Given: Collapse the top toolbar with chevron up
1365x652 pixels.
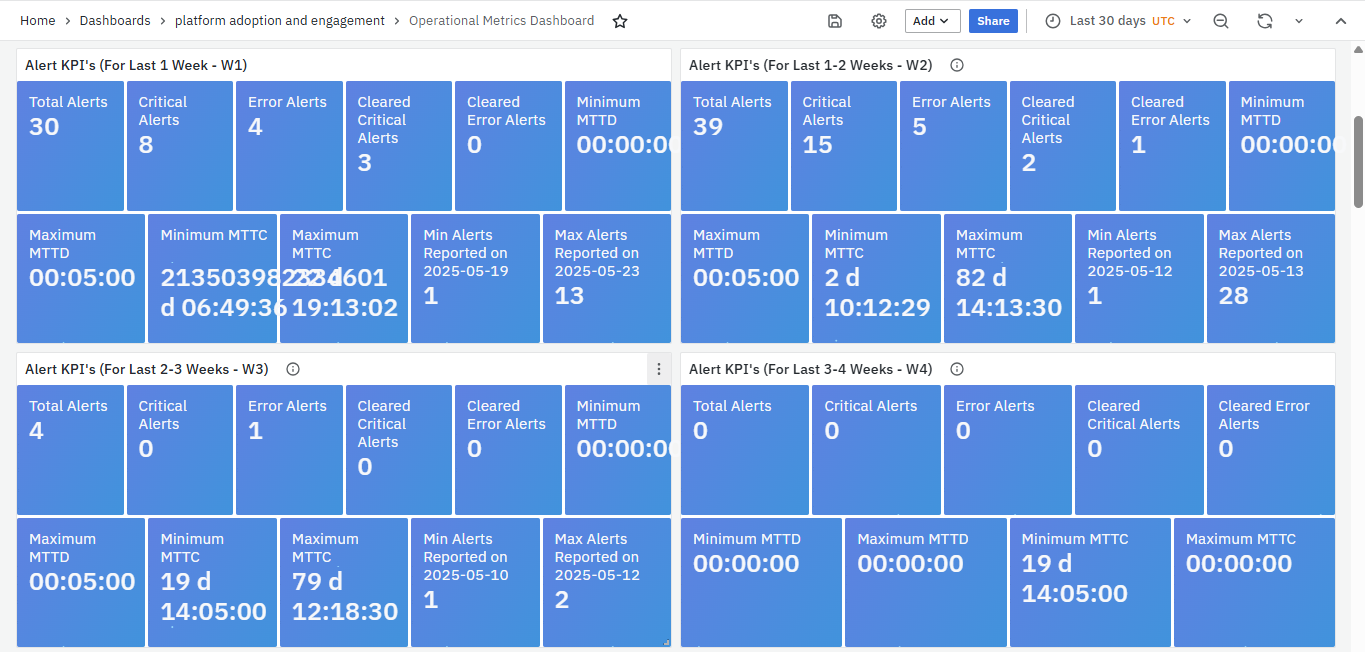Looking at the screenshot, I should [1340, 21].
